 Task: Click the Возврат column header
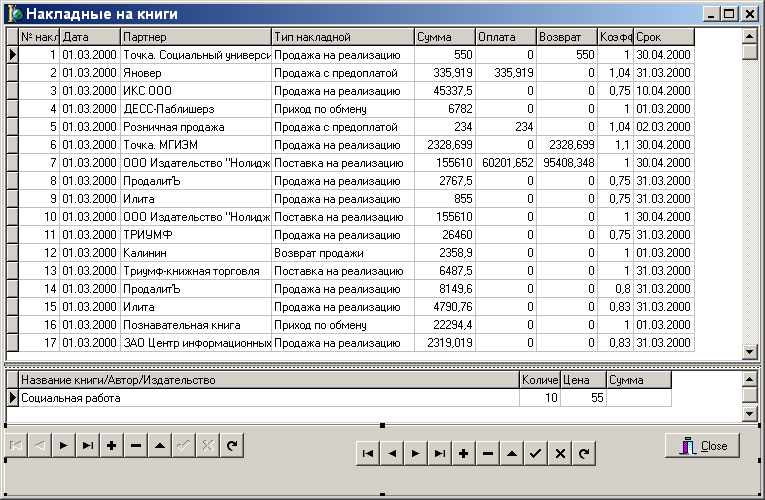coord(567,37)
